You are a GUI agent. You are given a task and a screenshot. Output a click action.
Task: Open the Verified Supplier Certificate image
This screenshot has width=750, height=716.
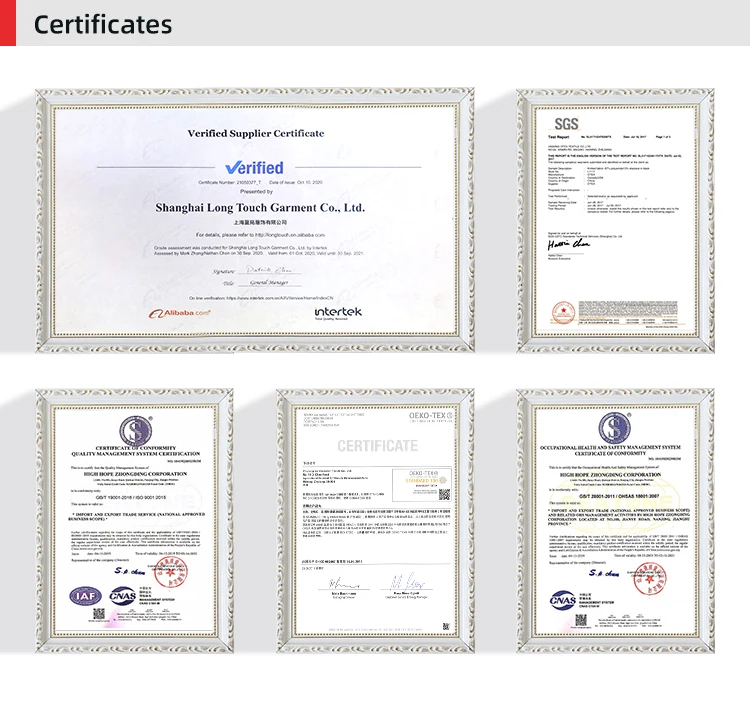point(255,220)
